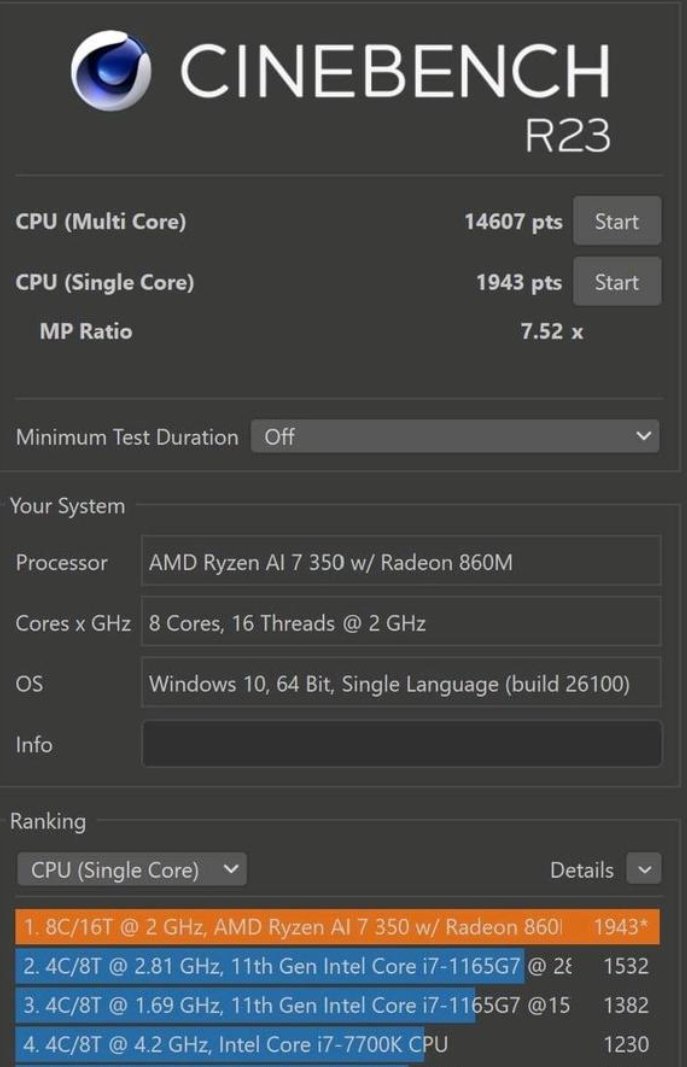Viewport: 687px width, 1067px height.
Task: Click the chevron of the Off dropdown
Action: tap(643, 436)
